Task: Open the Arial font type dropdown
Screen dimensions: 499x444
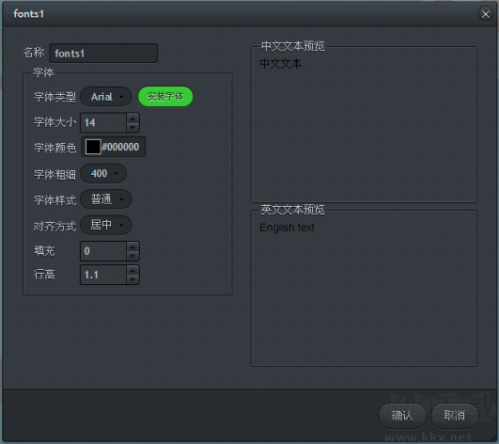Action: [x=106, y=97]
